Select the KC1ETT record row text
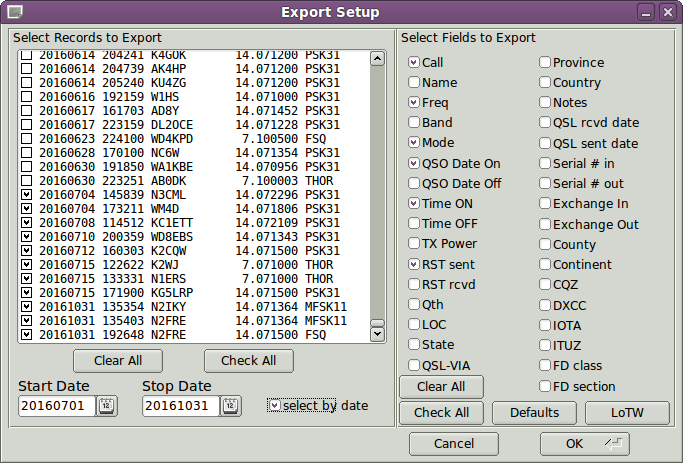Viewport: 683px width, 463px height. (x=189, y=223)
